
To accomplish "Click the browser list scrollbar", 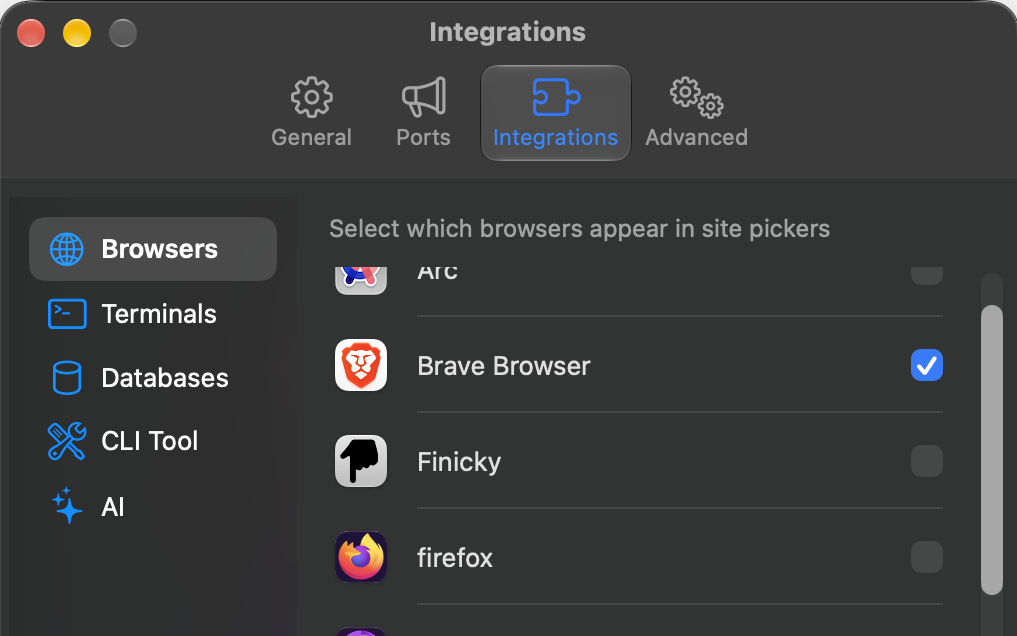I will [992, 449].
